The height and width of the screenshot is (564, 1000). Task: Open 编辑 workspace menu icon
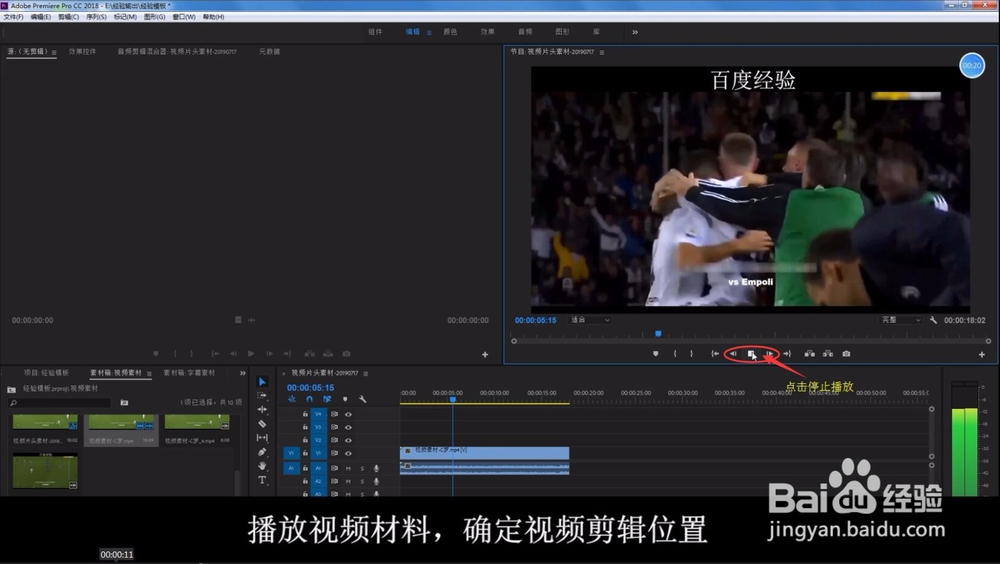tap(429, 32)
